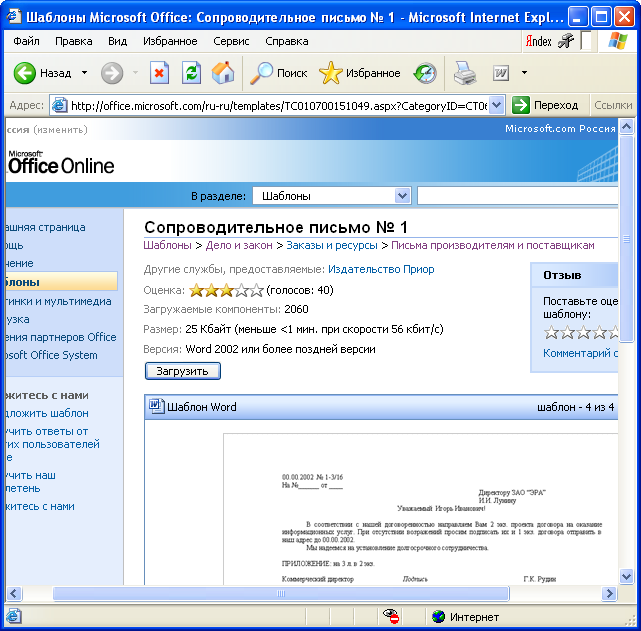Click the template letter preview thumbnail

421,509
